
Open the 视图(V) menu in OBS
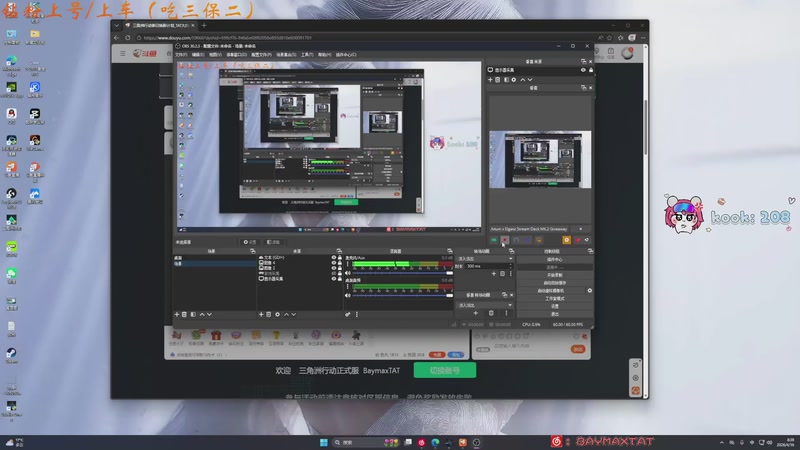coord(215,55)
